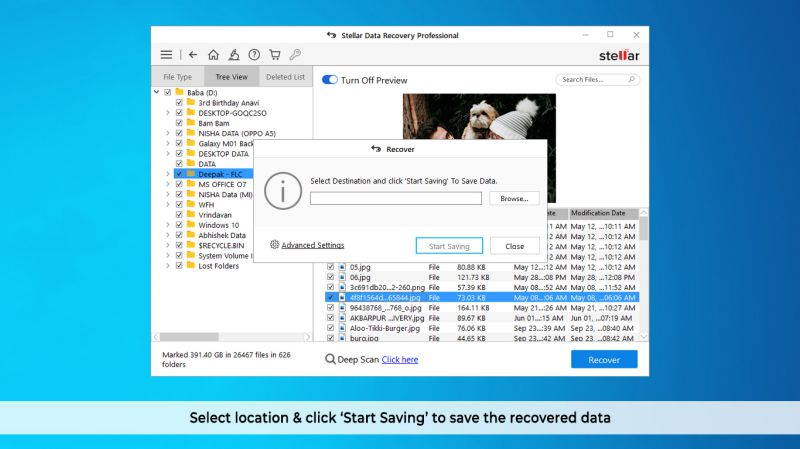Sort by Modification Date column header
The image size is (800, 449).
click(x=604, y=213)
